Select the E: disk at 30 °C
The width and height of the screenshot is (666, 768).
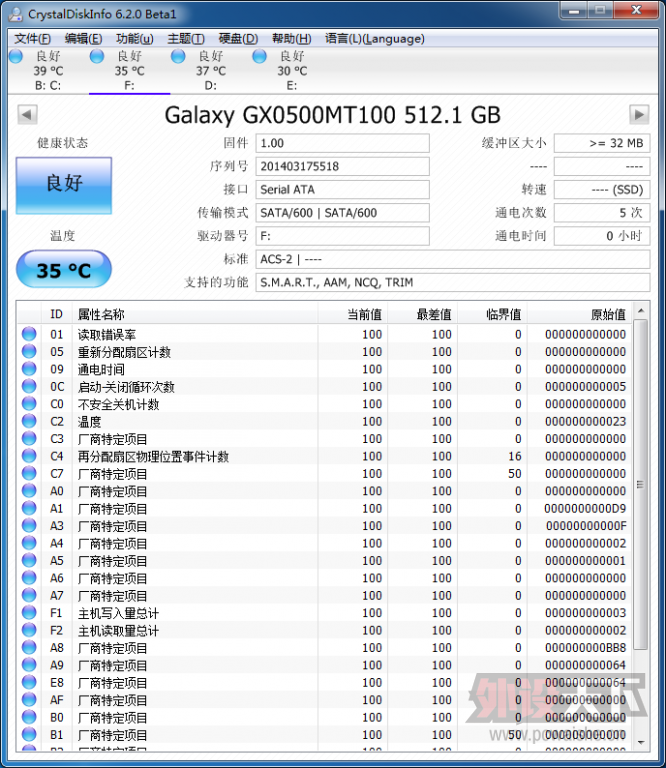point(292,71)
